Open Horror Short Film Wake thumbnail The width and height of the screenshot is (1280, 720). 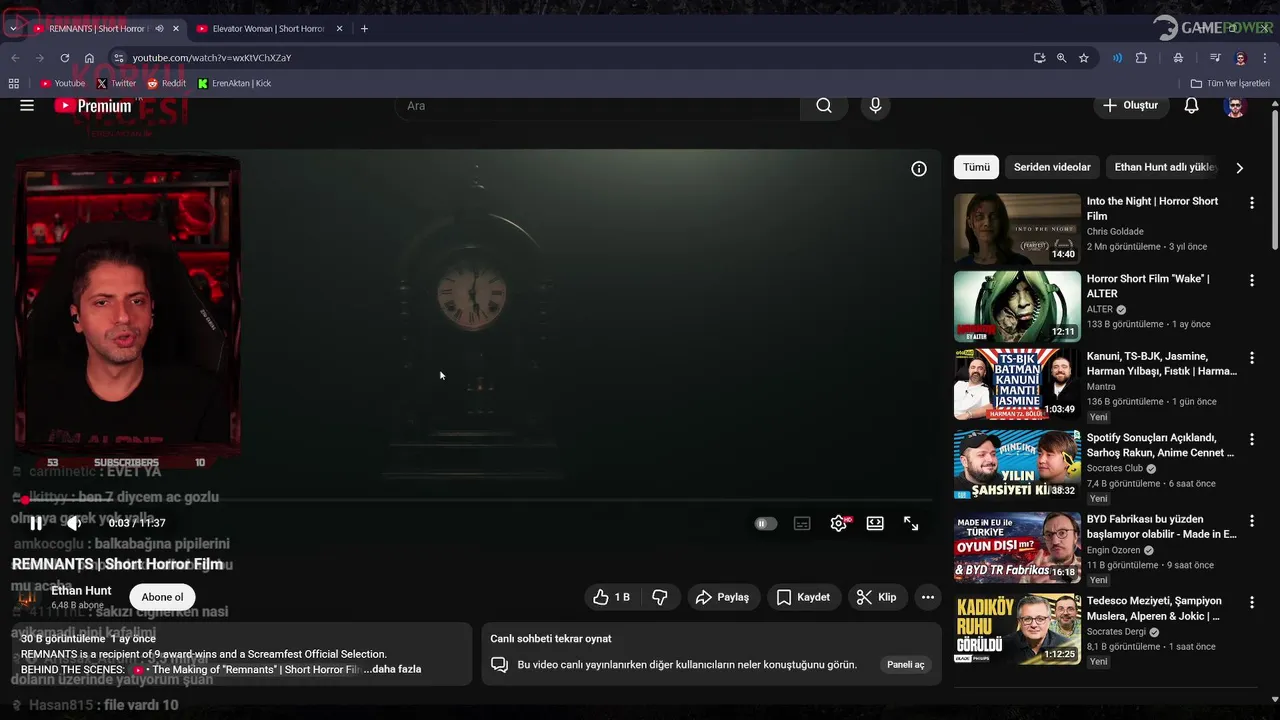pos(1017,307)
